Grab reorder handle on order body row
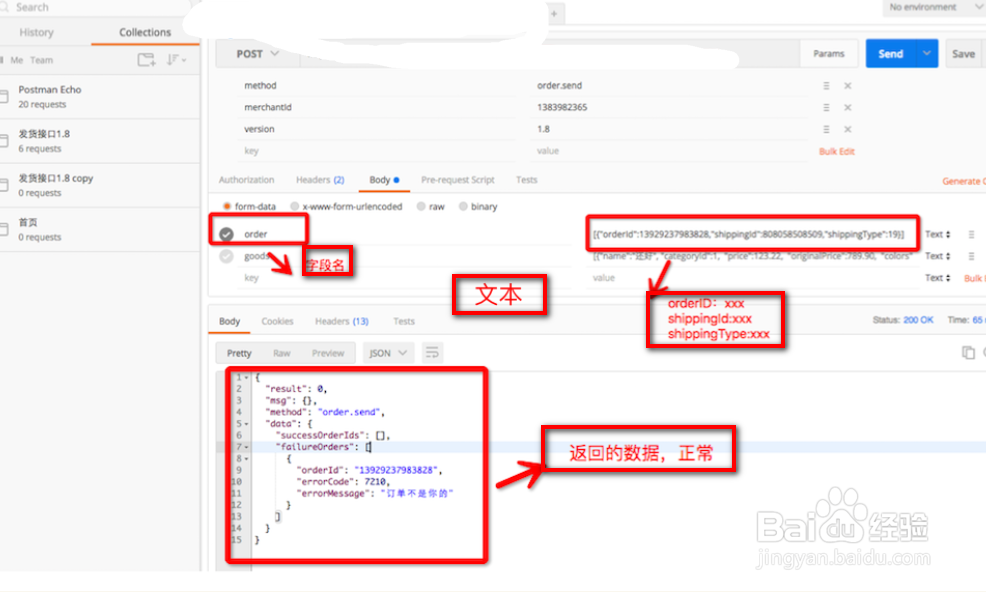 [972, 234]
